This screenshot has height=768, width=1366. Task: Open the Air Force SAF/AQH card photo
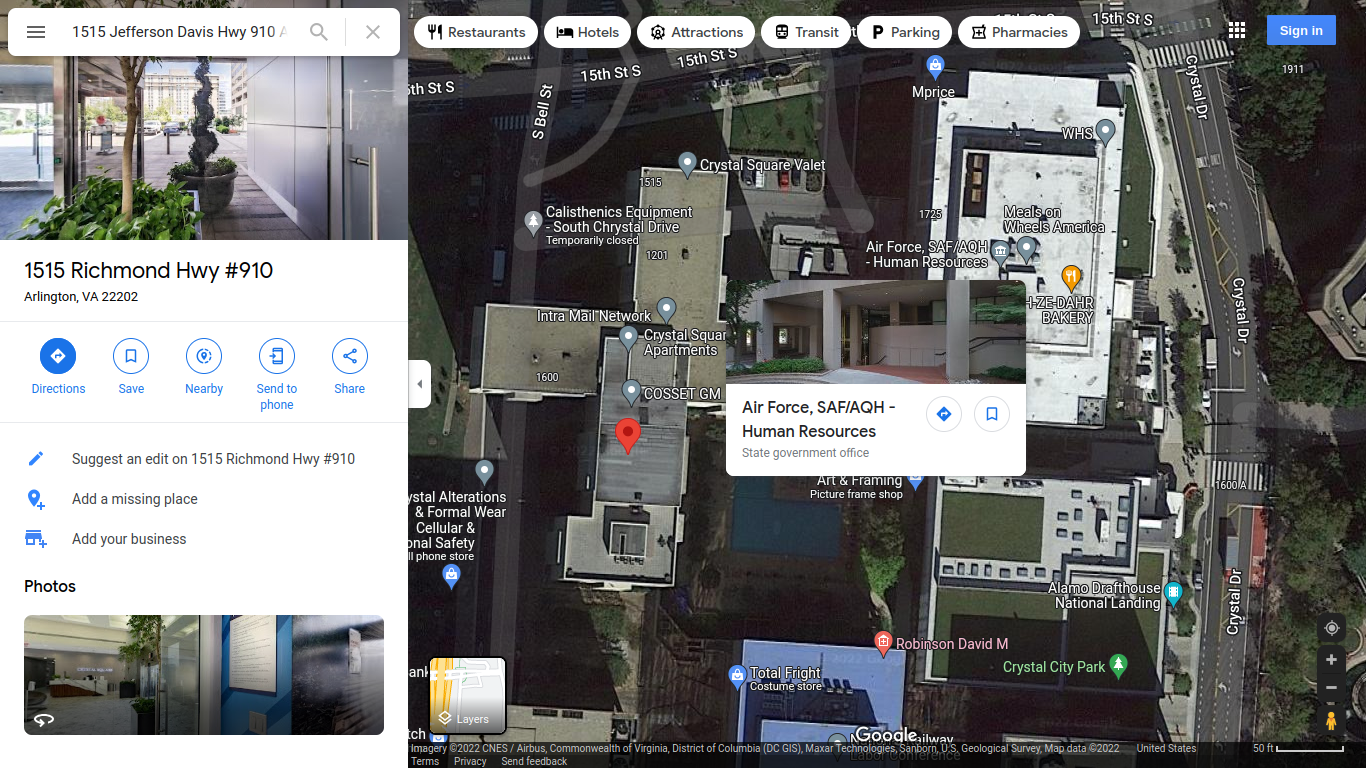pos(876,332)
